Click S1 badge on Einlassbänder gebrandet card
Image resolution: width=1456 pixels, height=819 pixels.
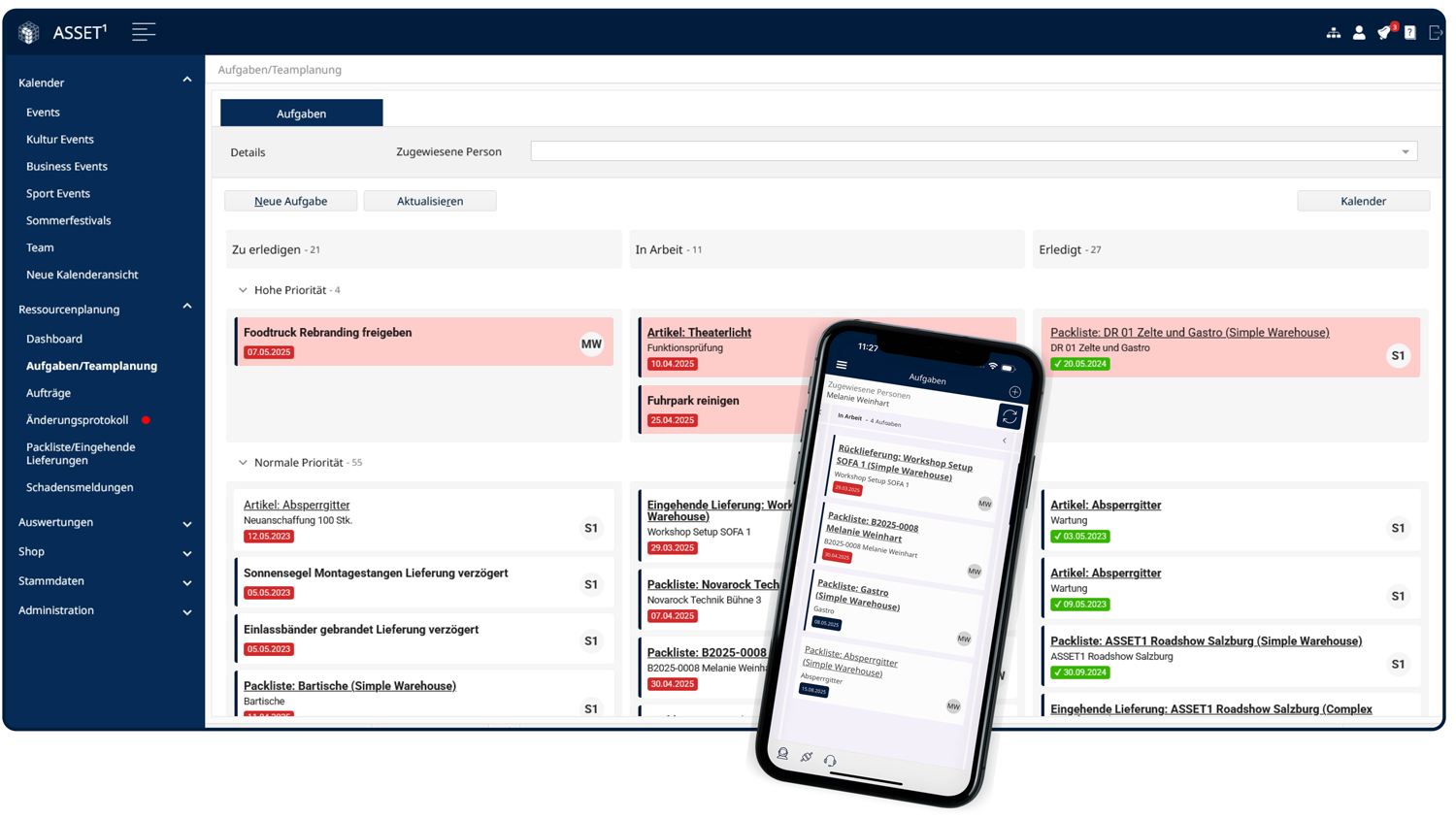pos(591,641)
